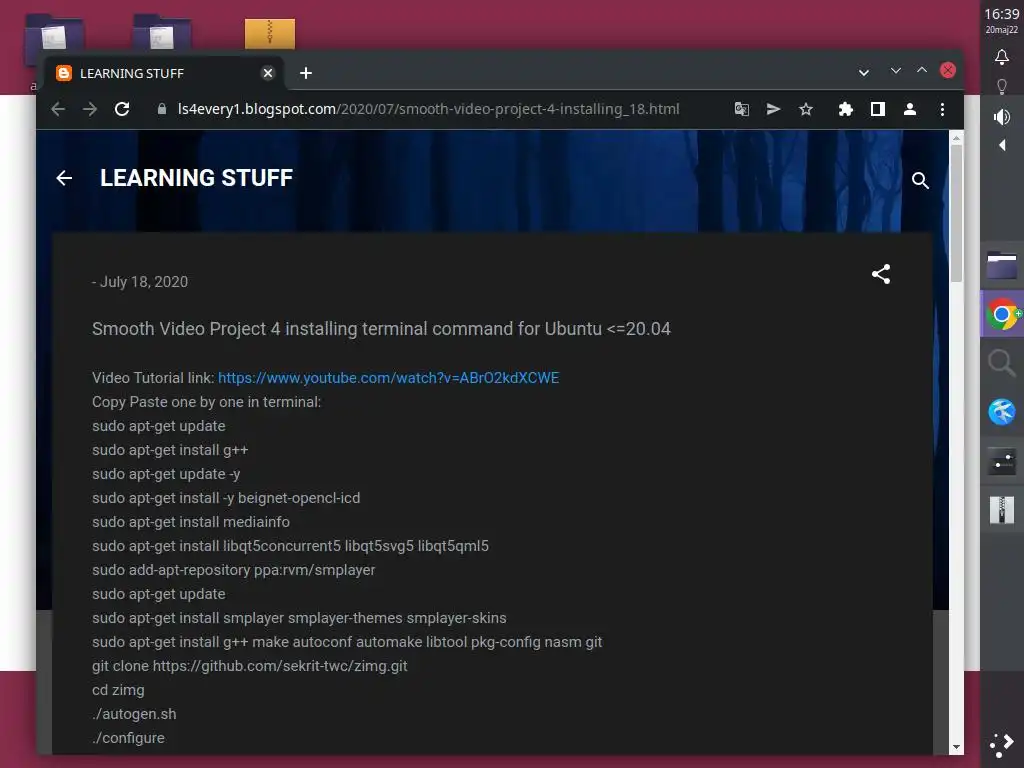Go forward in browser history

point(89,109)
